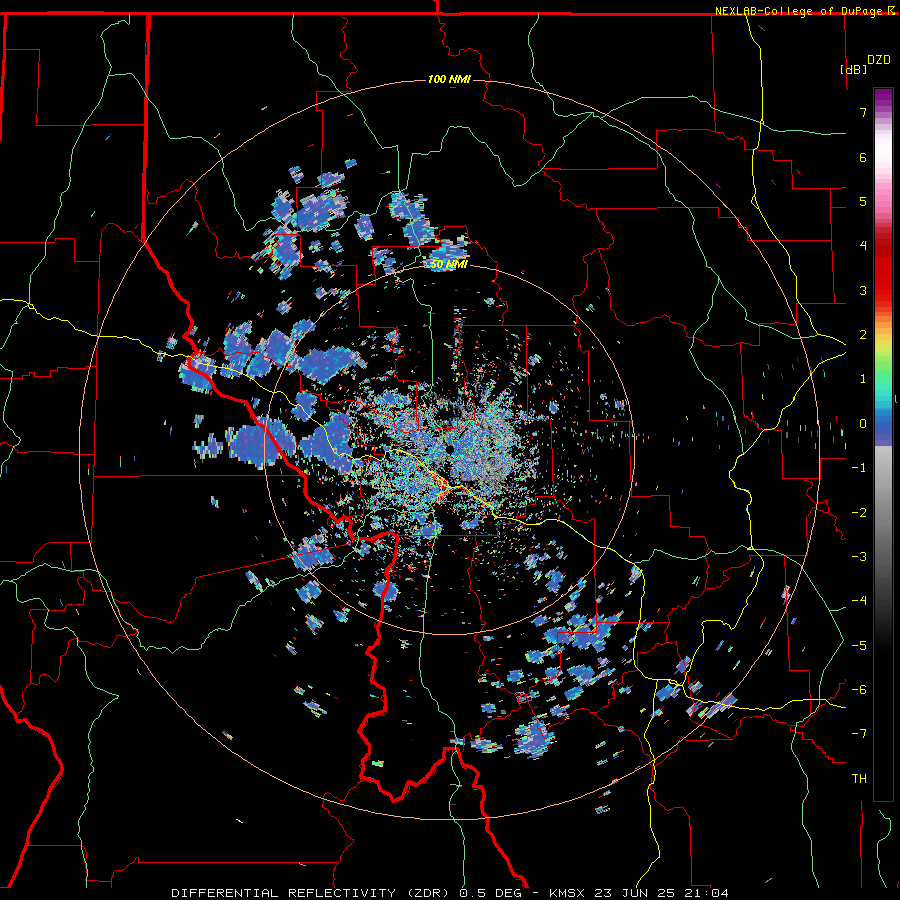Click the Differential Reflectivity caption text
The width and height of the screenshot is (900, 900).
450,893
